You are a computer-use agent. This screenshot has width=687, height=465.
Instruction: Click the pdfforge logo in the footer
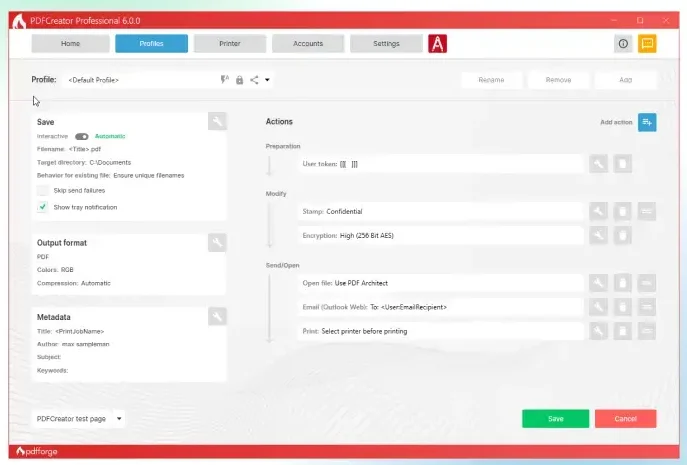pos(37,451)
